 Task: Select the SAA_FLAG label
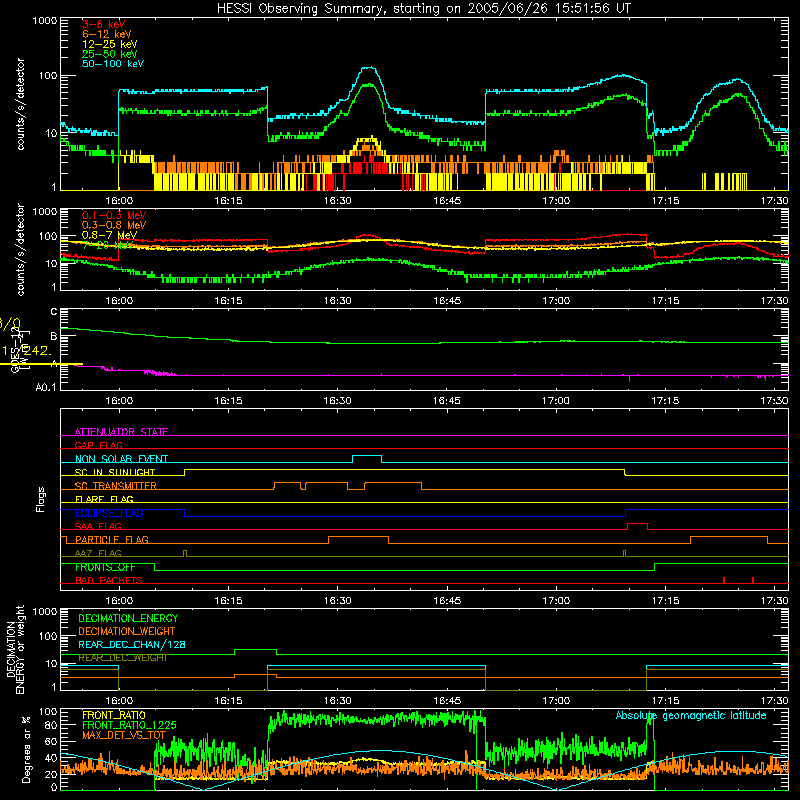tap(98, 526)
